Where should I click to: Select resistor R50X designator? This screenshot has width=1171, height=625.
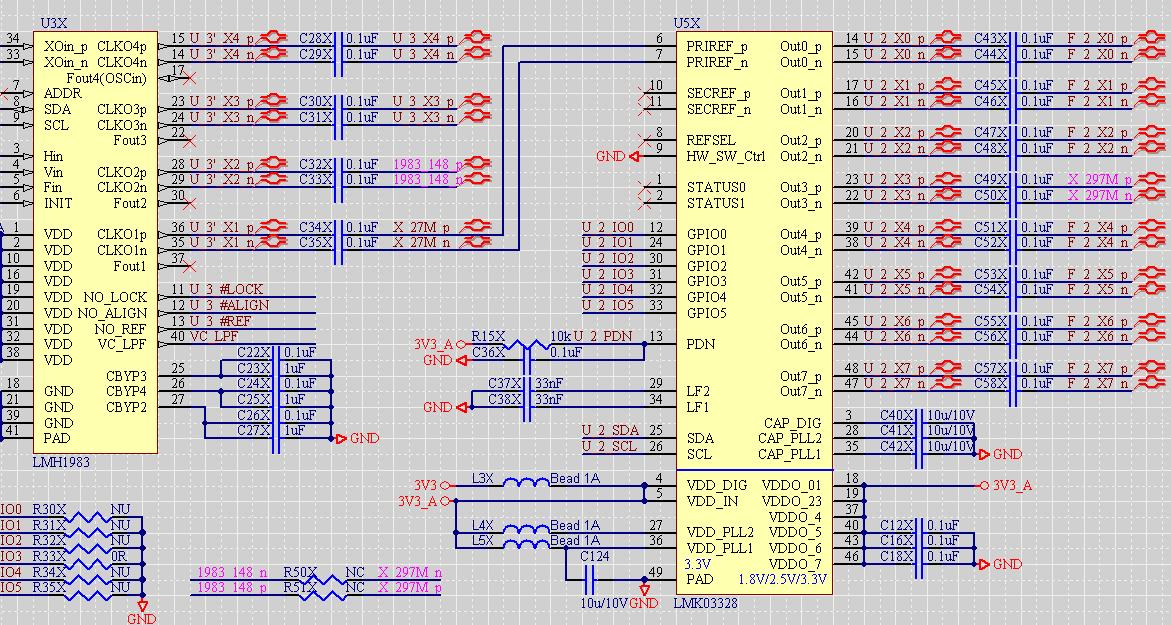[300, 572]
